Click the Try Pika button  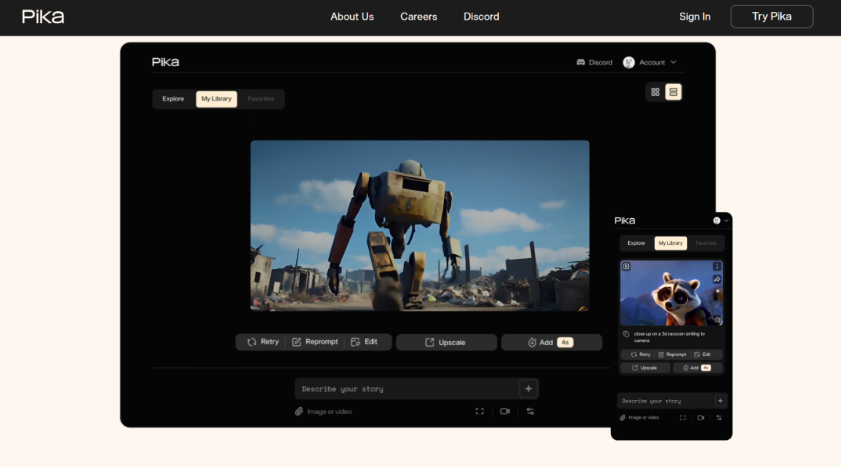[x=771, y=16]
